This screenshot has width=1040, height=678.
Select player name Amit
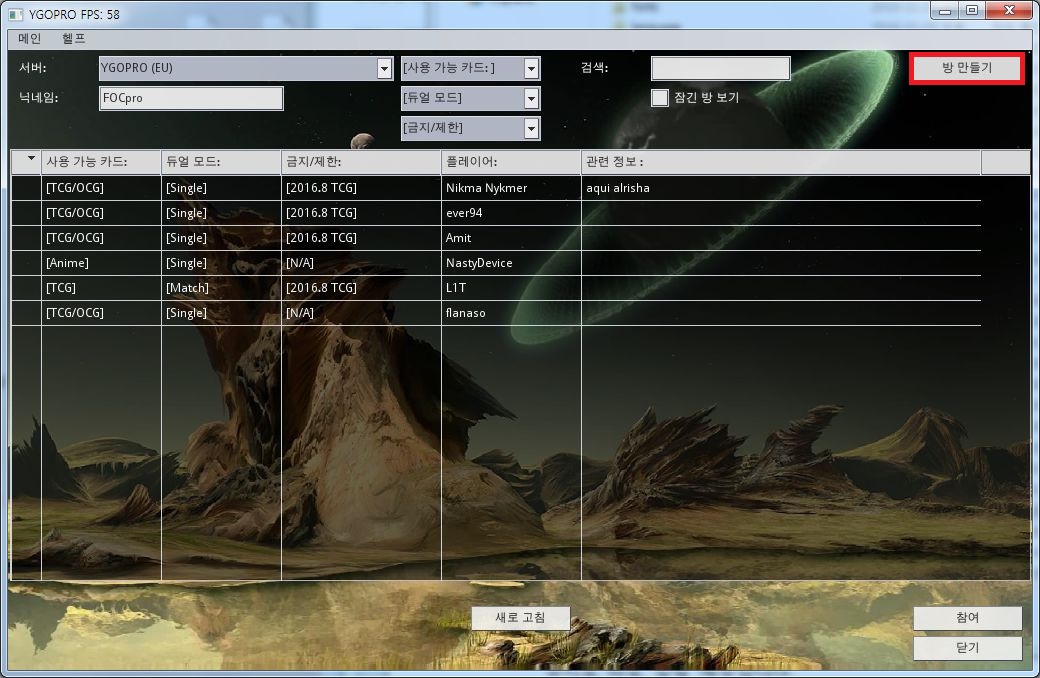tap(458, 237)
